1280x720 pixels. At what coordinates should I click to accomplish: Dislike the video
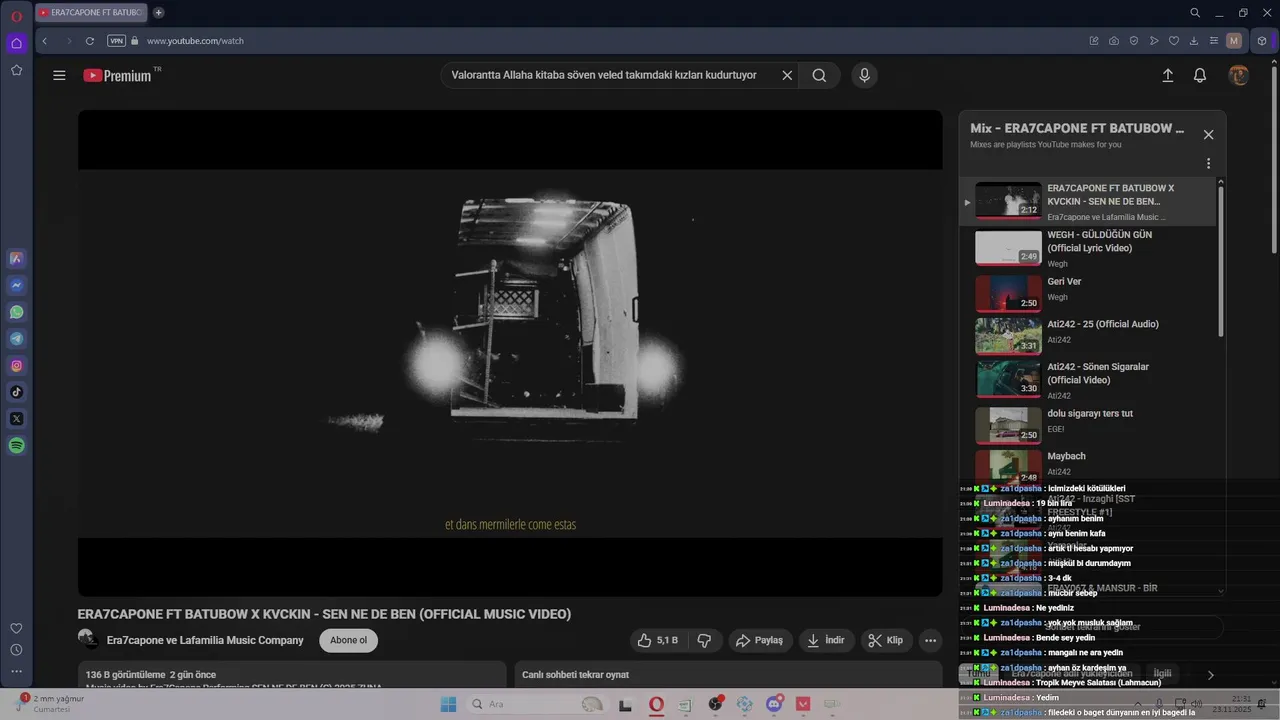[x=704, y=640]
